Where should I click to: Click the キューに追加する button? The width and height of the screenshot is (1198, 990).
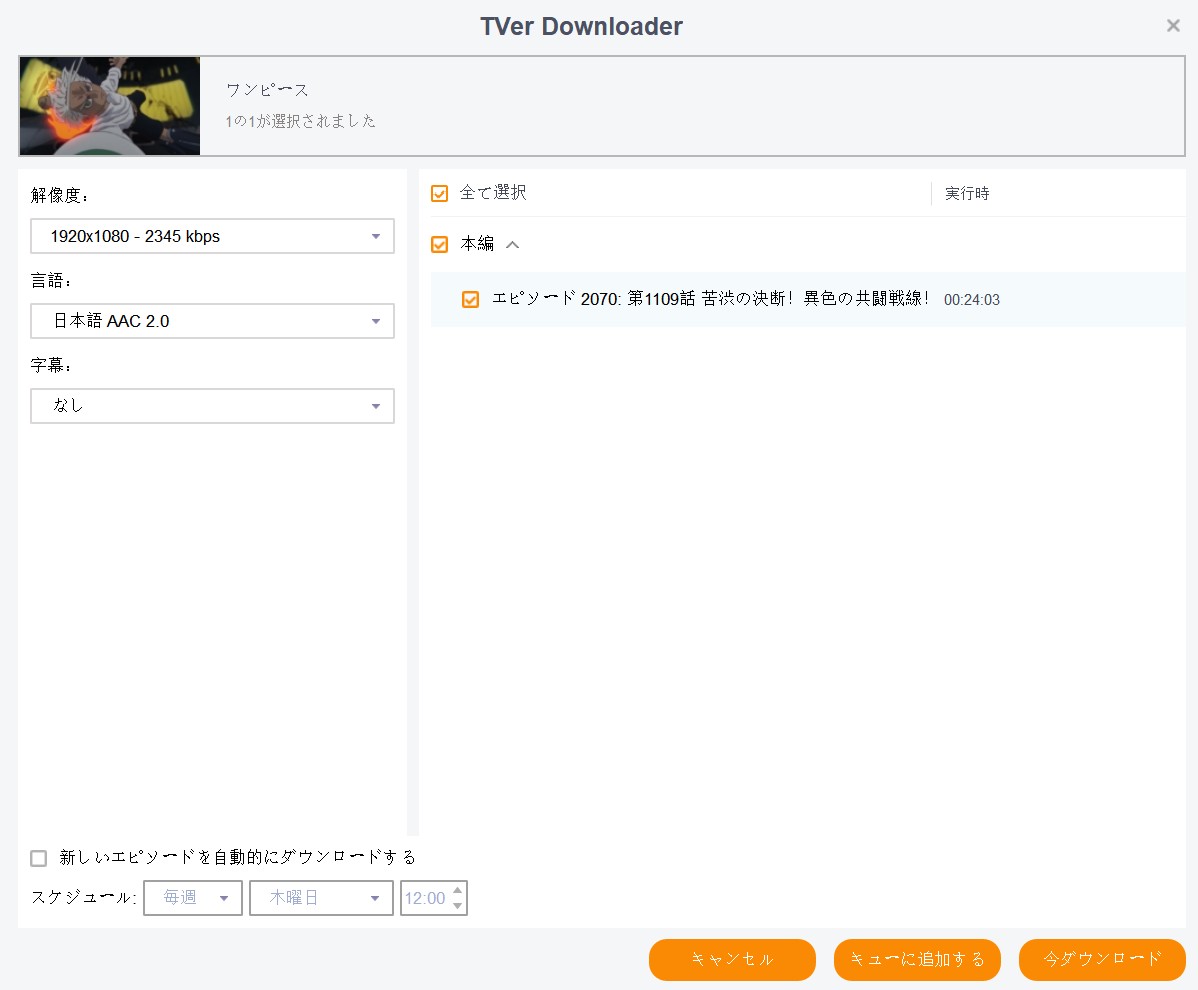pyautogui.click(x=916, y=959)
